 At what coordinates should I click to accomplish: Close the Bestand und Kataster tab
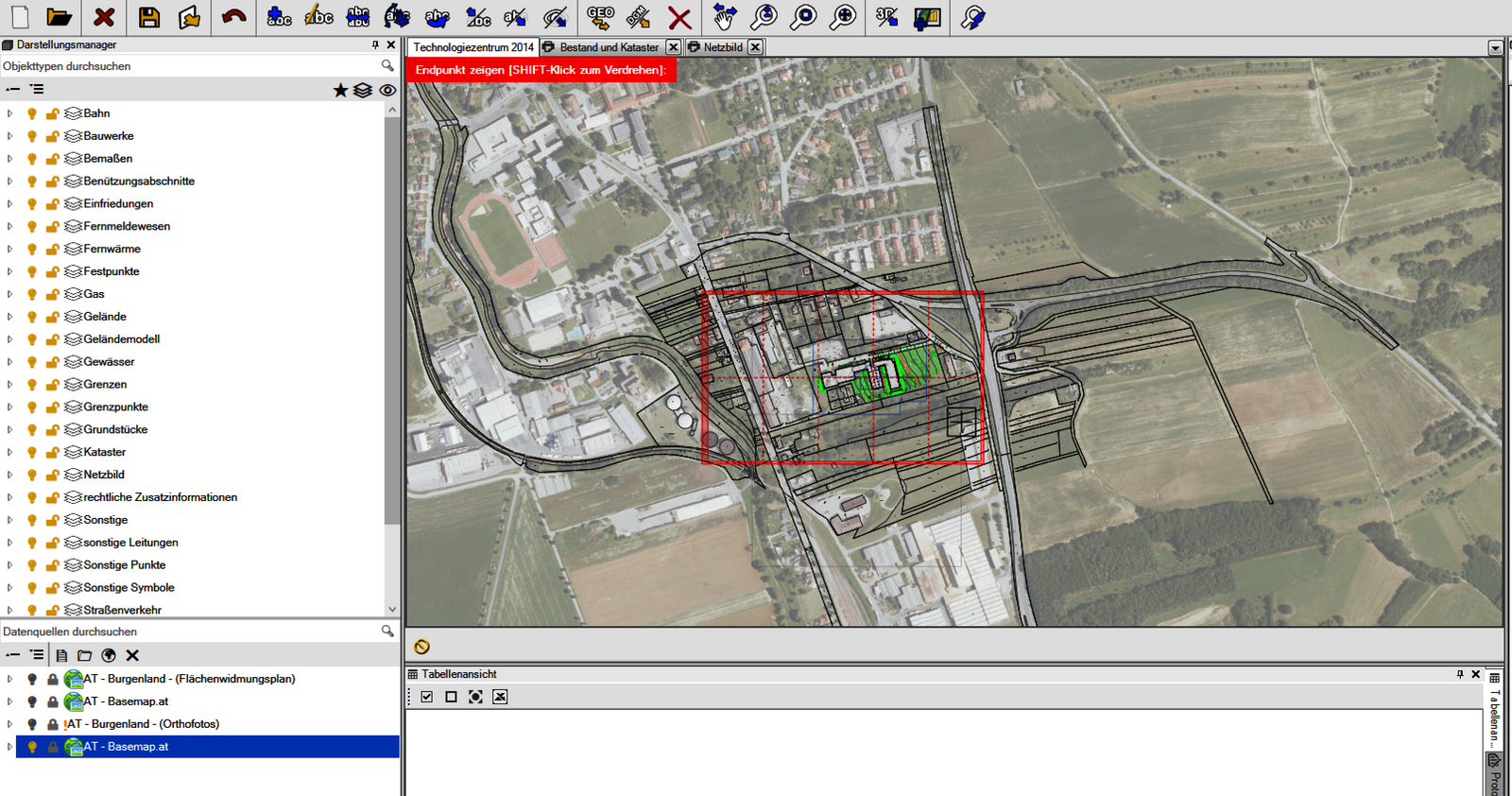click(x=673, y=47)
